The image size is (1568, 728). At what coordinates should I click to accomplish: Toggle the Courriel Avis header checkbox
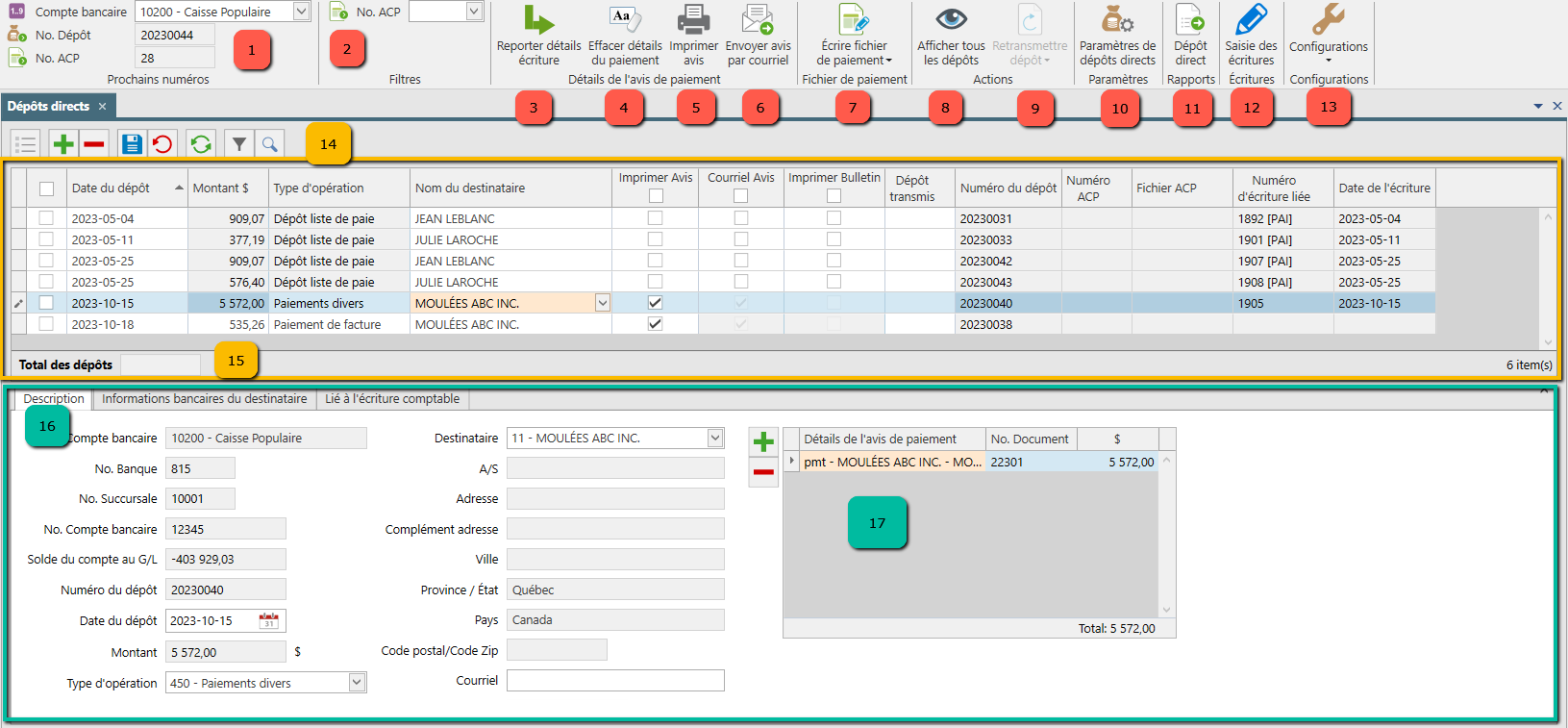point(740,196)
